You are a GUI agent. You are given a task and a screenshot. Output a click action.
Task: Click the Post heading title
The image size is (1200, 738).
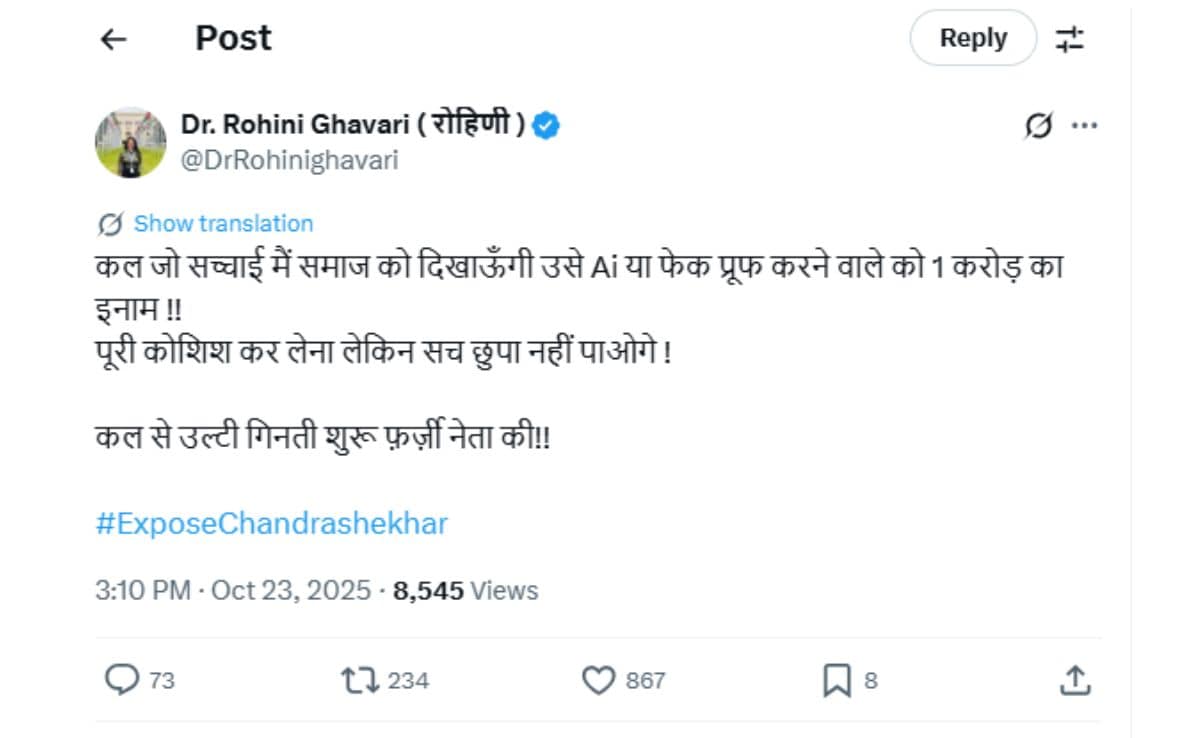[233, 39]
